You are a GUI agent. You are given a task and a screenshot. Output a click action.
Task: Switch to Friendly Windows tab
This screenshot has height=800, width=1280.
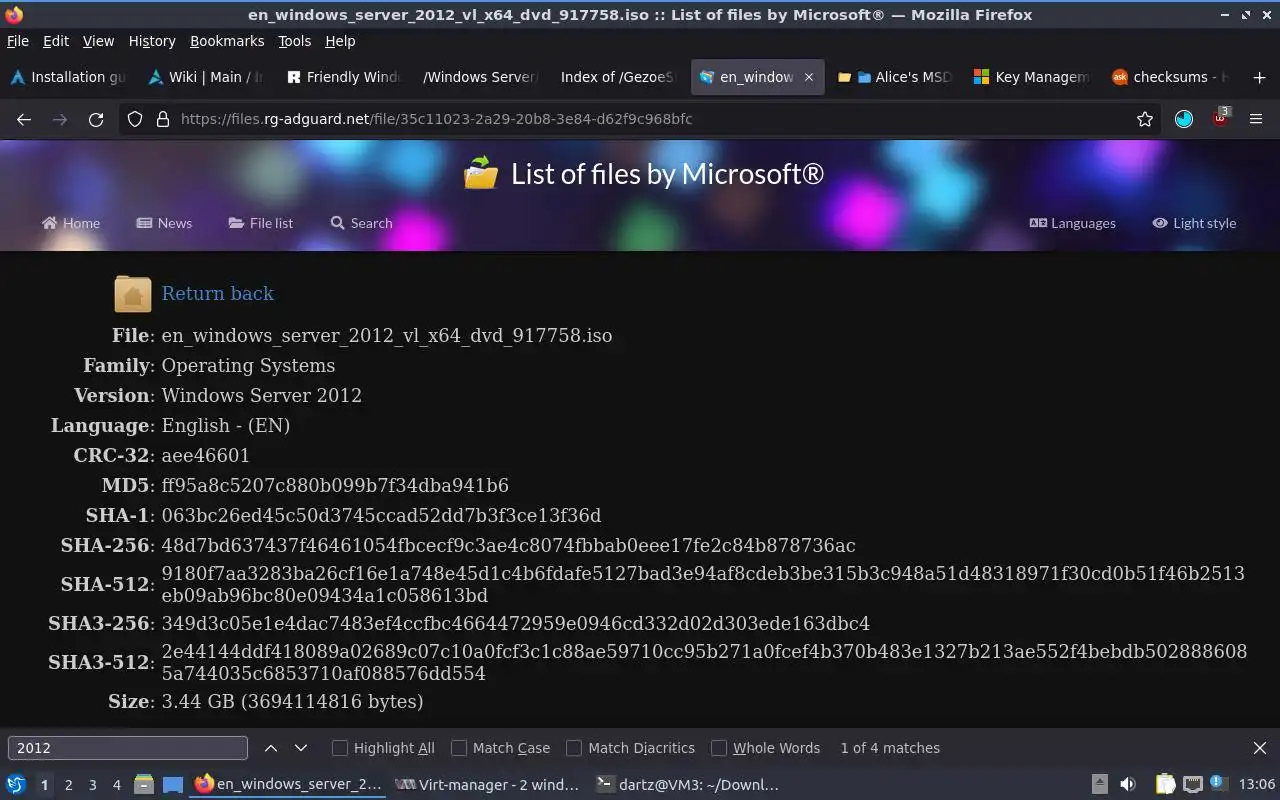click(343, 77)
